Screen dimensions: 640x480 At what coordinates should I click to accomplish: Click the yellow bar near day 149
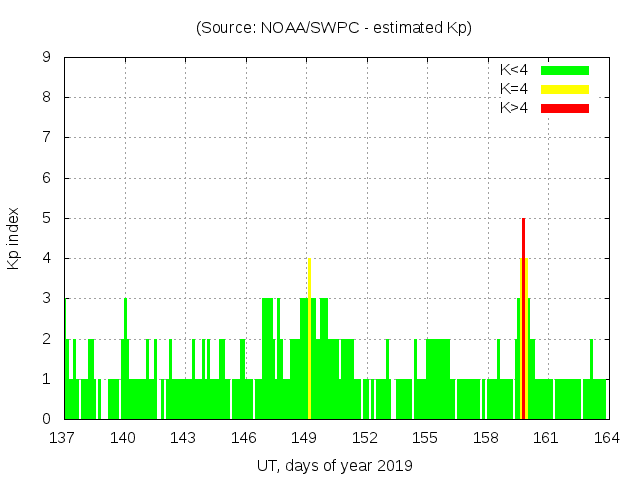309,340
